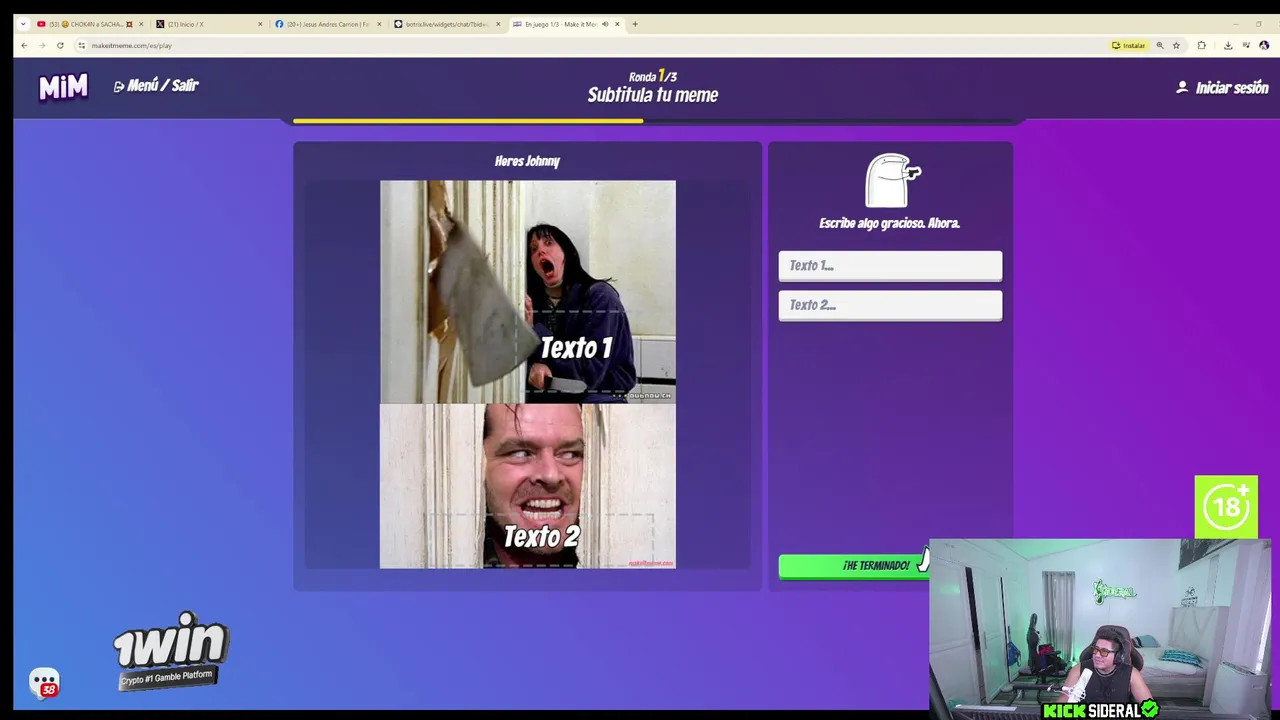Screen dimensions: 1280x720
Task: Click the Heres Johnny meme title
Action: pyautogui.click(x=527, y=161)
